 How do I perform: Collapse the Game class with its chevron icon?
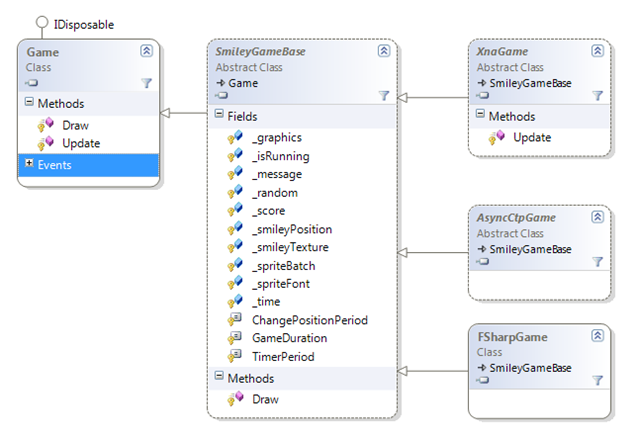pyautogui.click(x=147, y=51)
